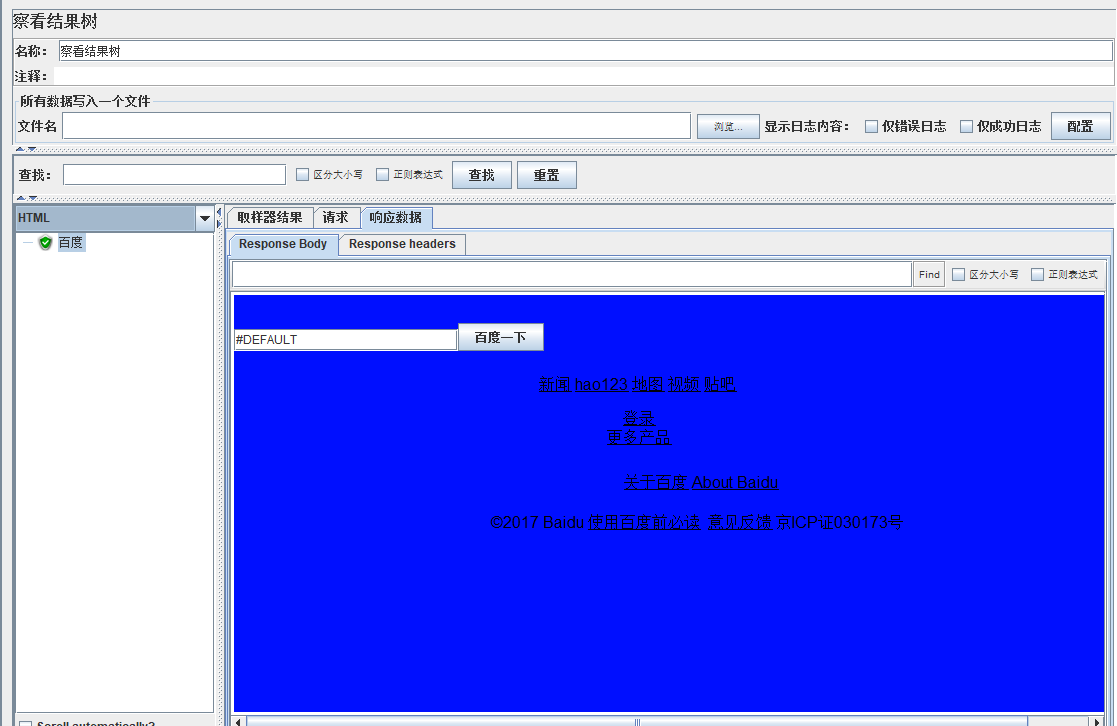The height and width of the screenshot is (726, 1117).
Task: Click the collapse arrows above the search row
Action: click(26, 150)
